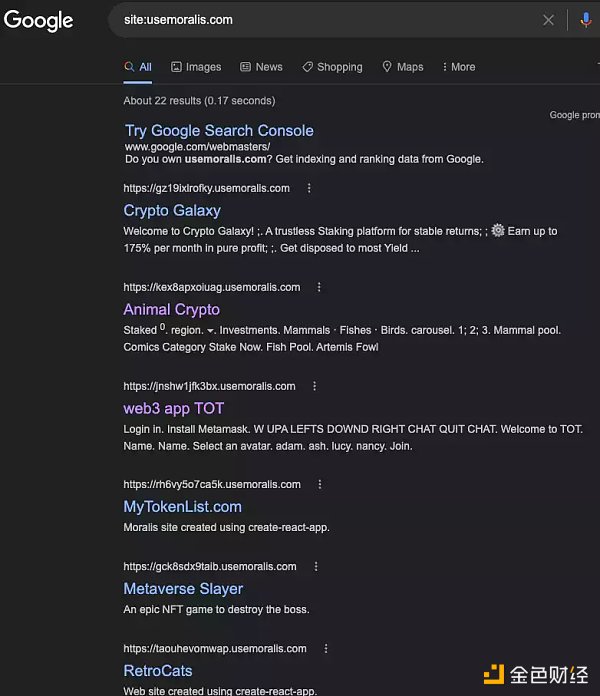
Task: Click the Shopping tab tag icon
Action: [x=307, y=67]
